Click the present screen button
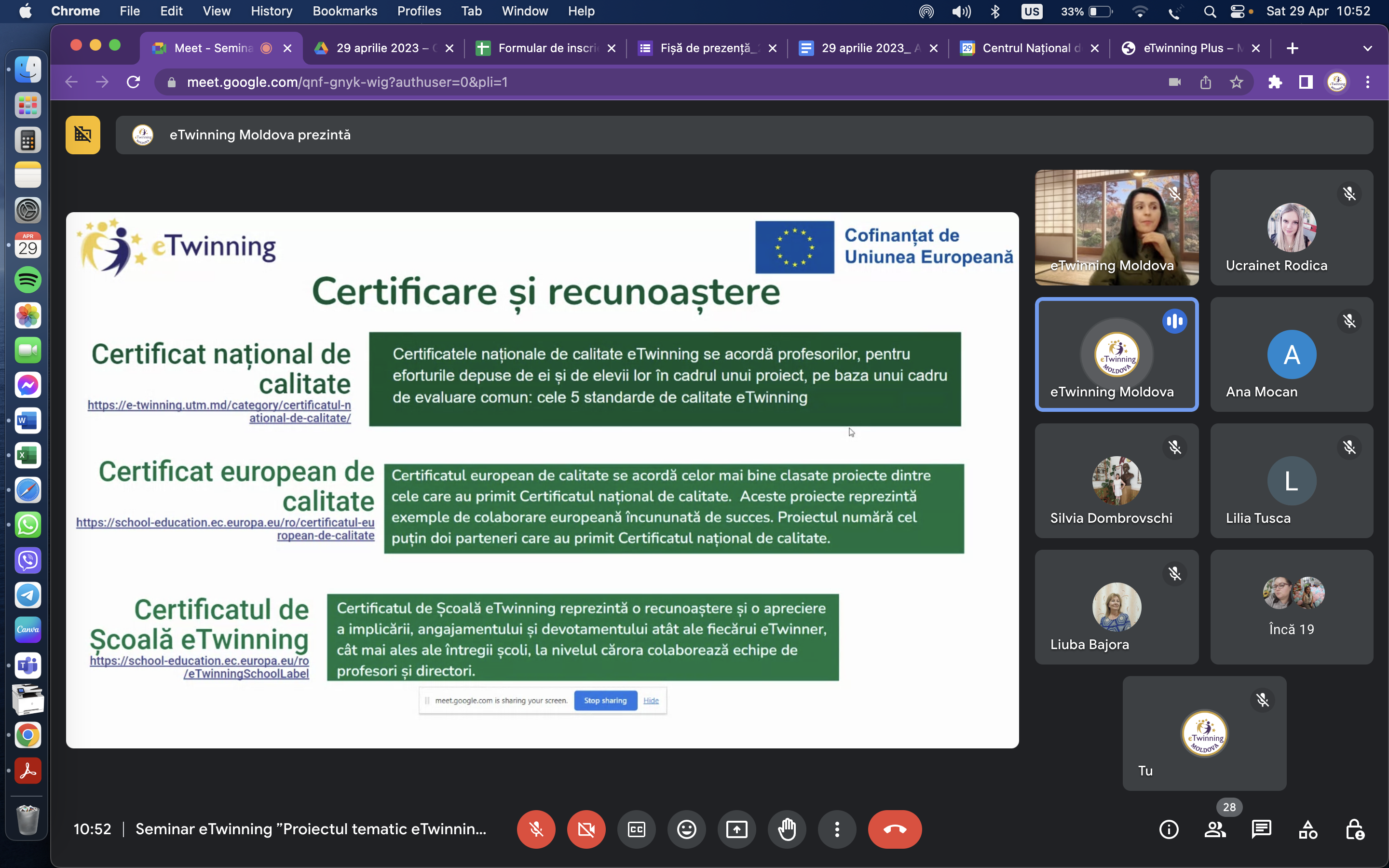The height and width of the screenshot is (868, 1389). click(736, 829)
